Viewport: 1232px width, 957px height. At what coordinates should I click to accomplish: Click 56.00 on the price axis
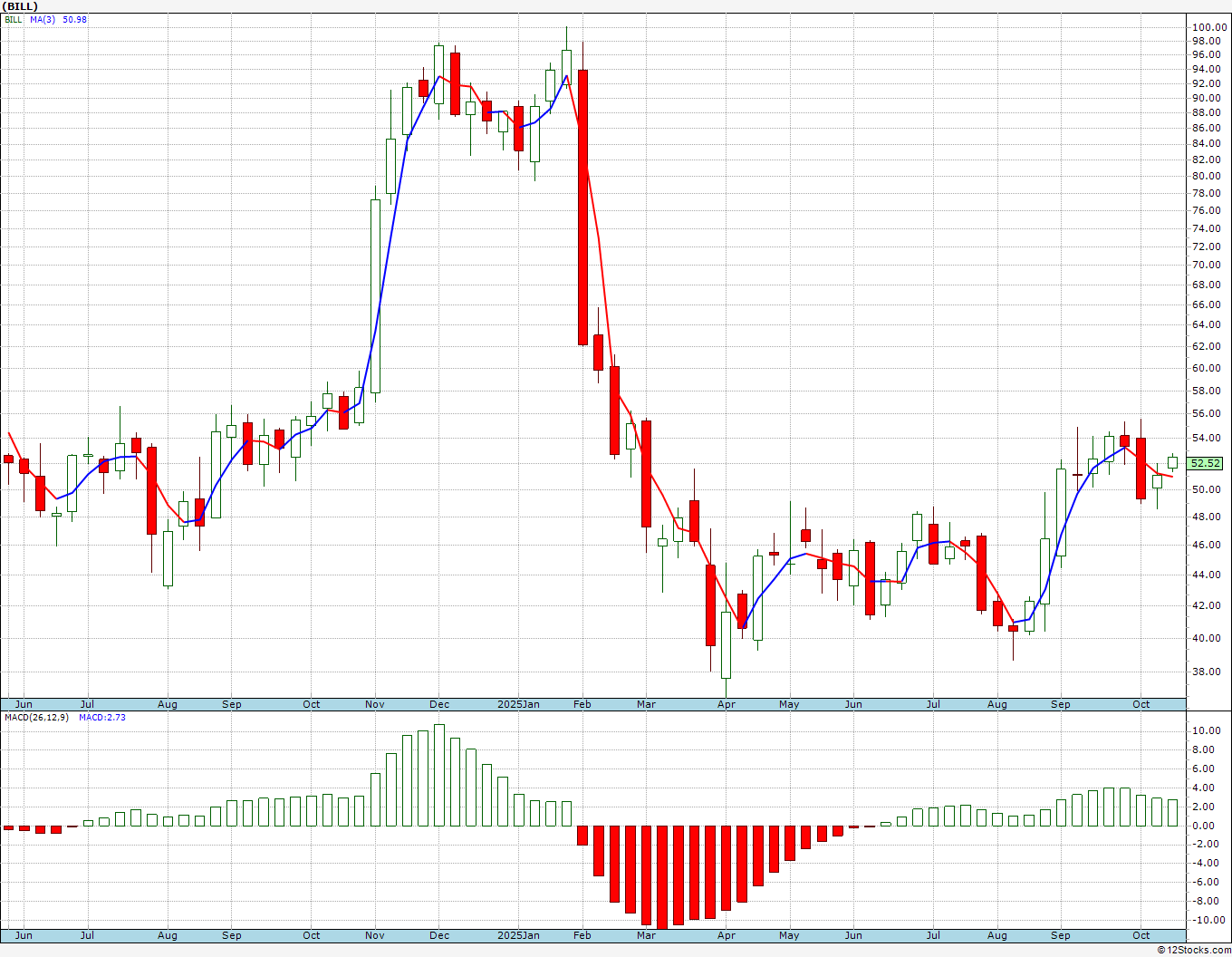1208,413
